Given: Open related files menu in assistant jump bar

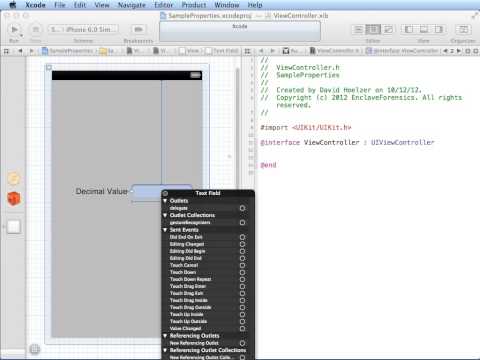Looking at the screenshot, I should [247, 51].
